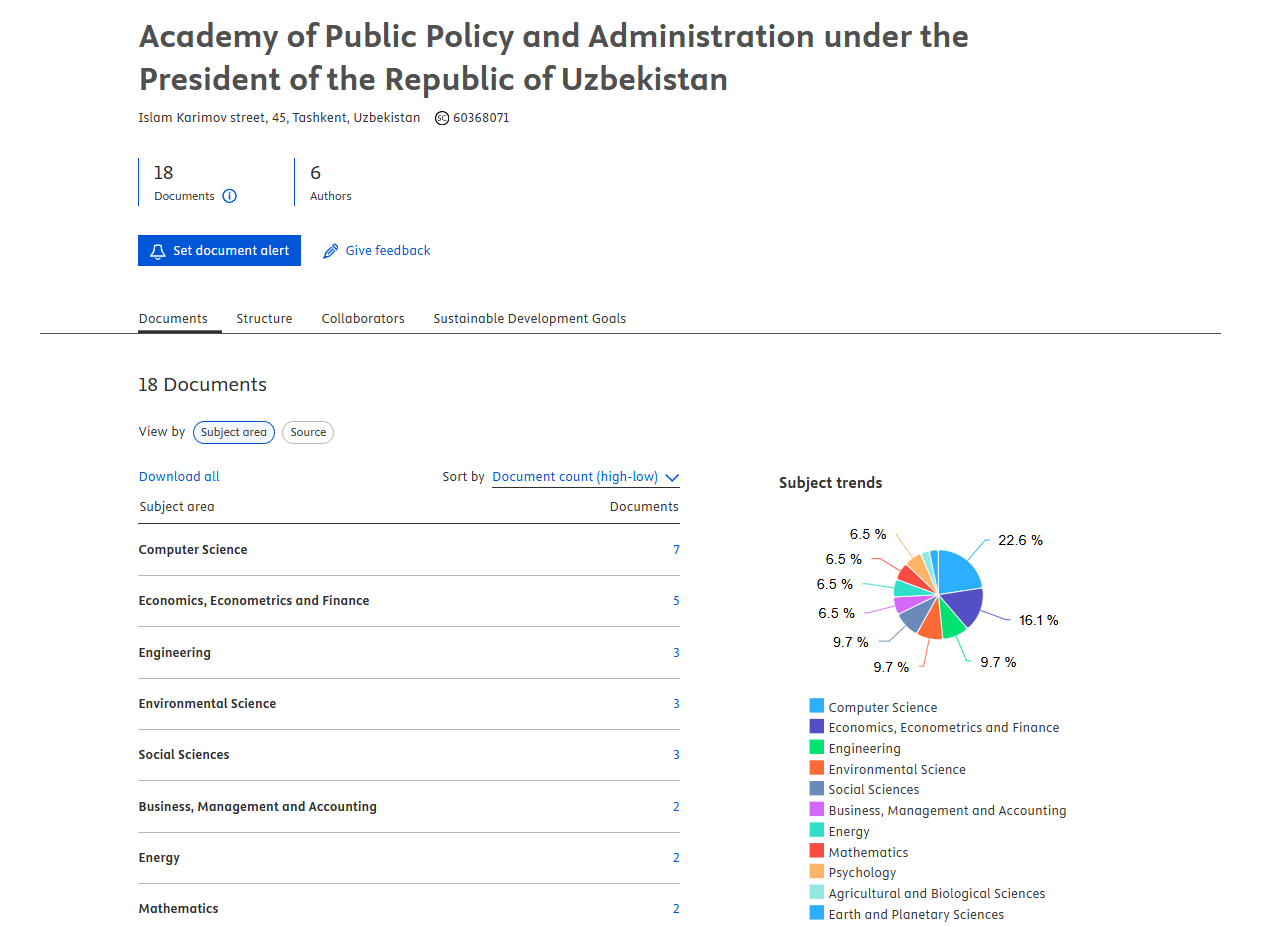The height and width of the screenshot is (927, 1279).
Task: Click the Engineering legend color swatch
Action: click(817, 747)
